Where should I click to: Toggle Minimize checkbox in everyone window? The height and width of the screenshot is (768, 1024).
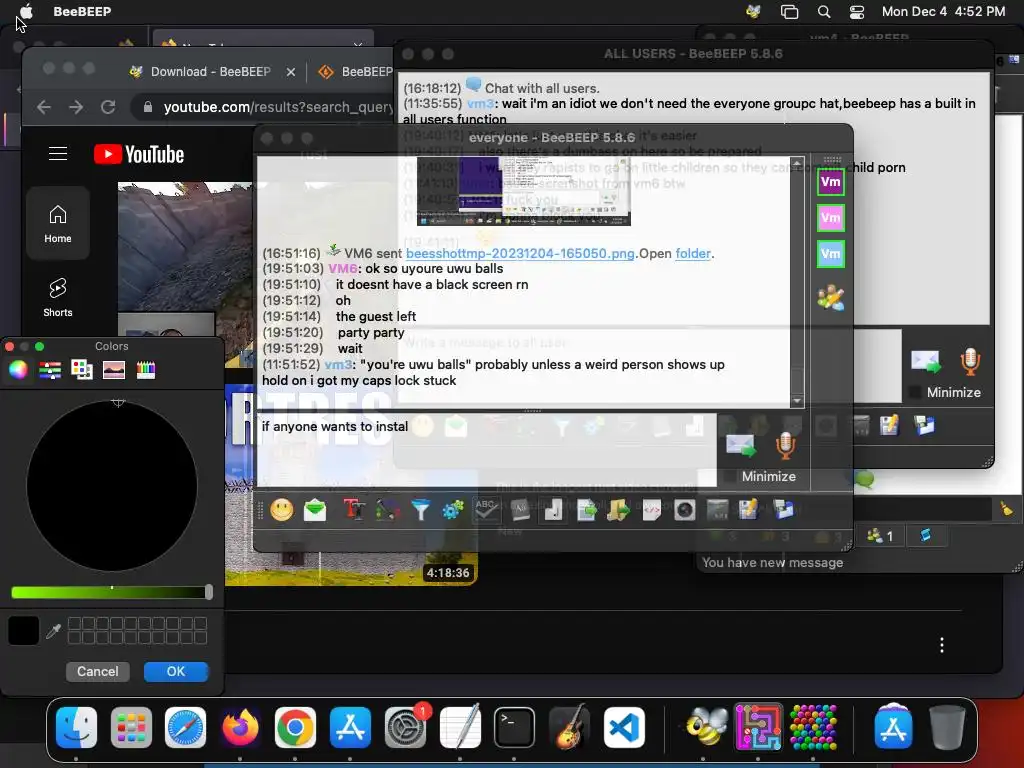[730, 477]
